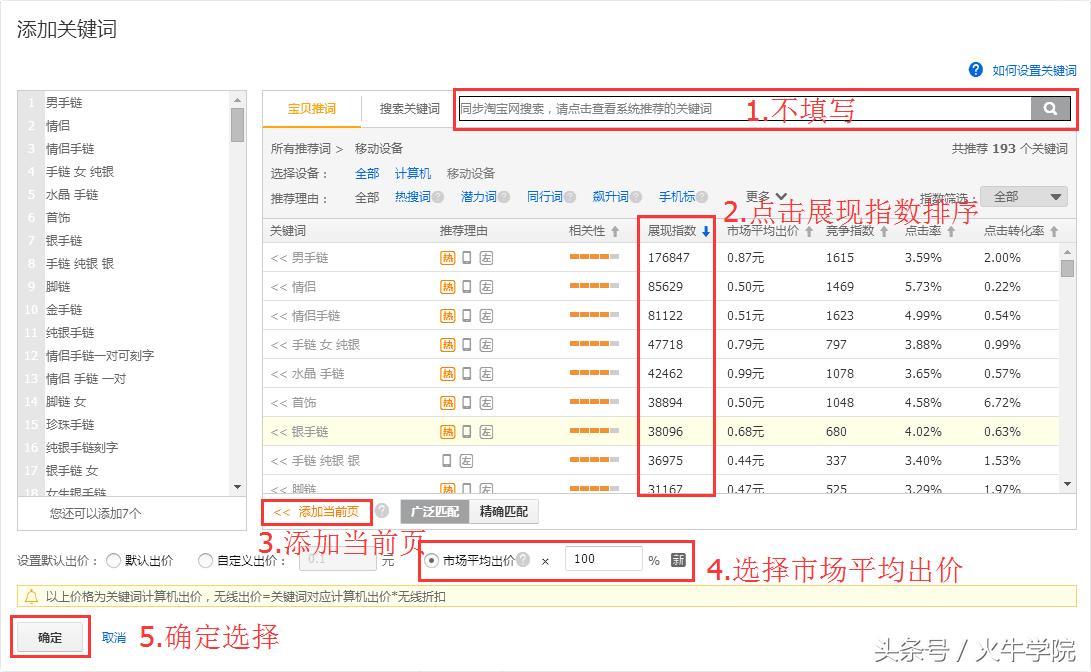Click the 热 hot-word icon beside 男手链
The width and height of the screenshot is (1091, 672).
[x=447, y=258]
